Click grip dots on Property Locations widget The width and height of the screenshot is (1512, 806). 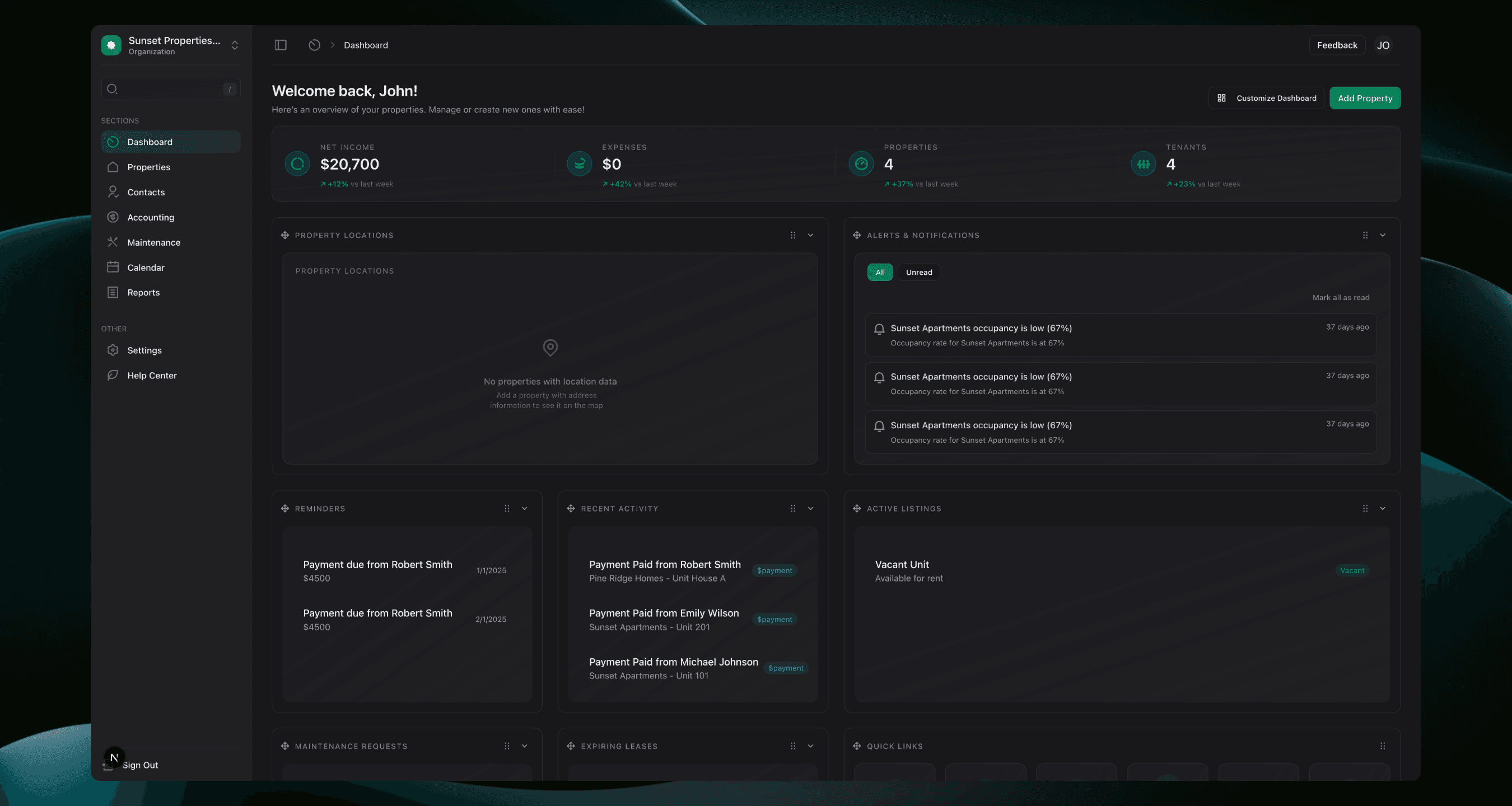pos(793,235)
